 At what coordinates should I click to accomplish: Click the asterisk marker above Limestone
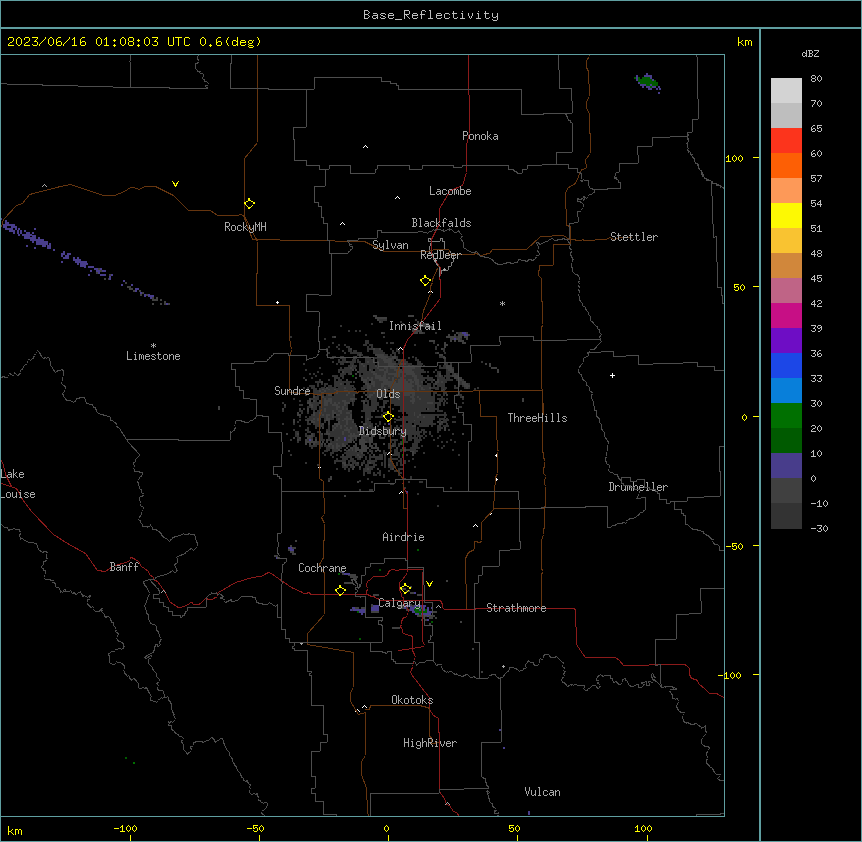(x=153, y=345)
